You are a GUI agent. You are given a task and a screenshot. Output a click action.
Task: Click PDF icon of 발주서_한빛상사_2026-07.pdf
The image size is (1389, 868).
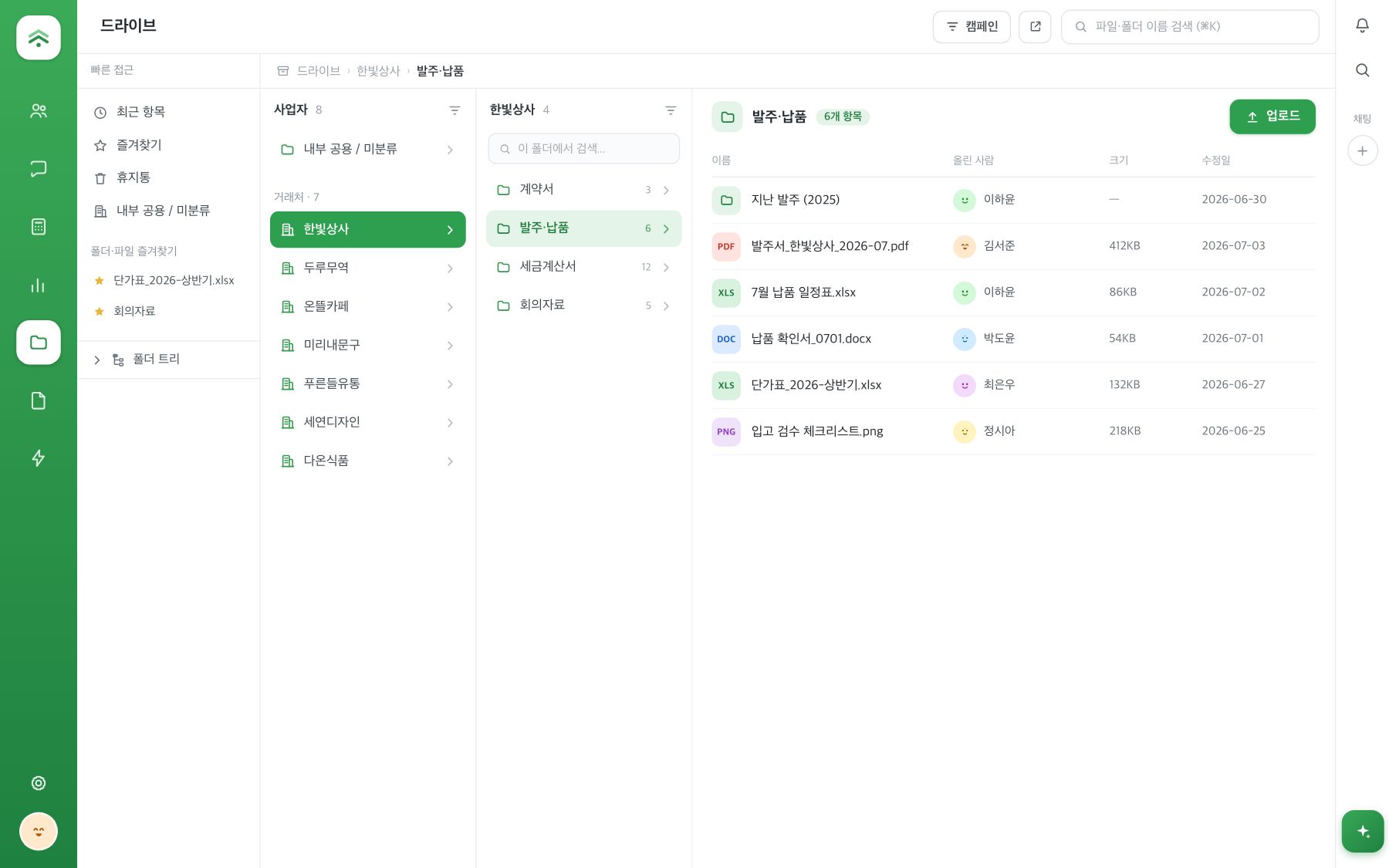pos(726,246)
